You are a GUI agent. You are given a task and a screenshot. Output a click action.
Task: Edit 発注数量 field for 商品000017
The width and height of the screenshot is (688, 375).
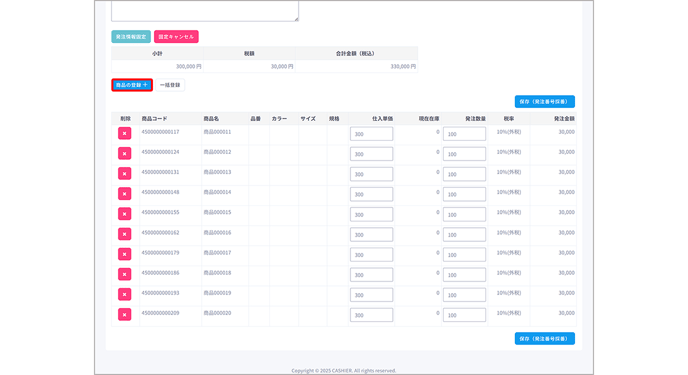click(x=464, y=255)
